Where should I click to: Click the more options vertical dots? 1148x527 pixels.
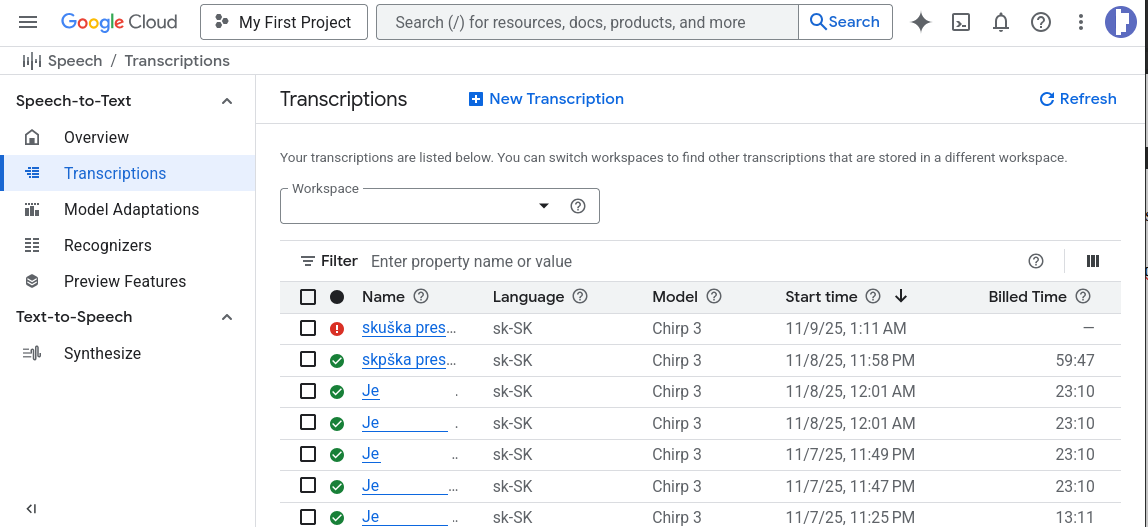tap(1081, 22)
